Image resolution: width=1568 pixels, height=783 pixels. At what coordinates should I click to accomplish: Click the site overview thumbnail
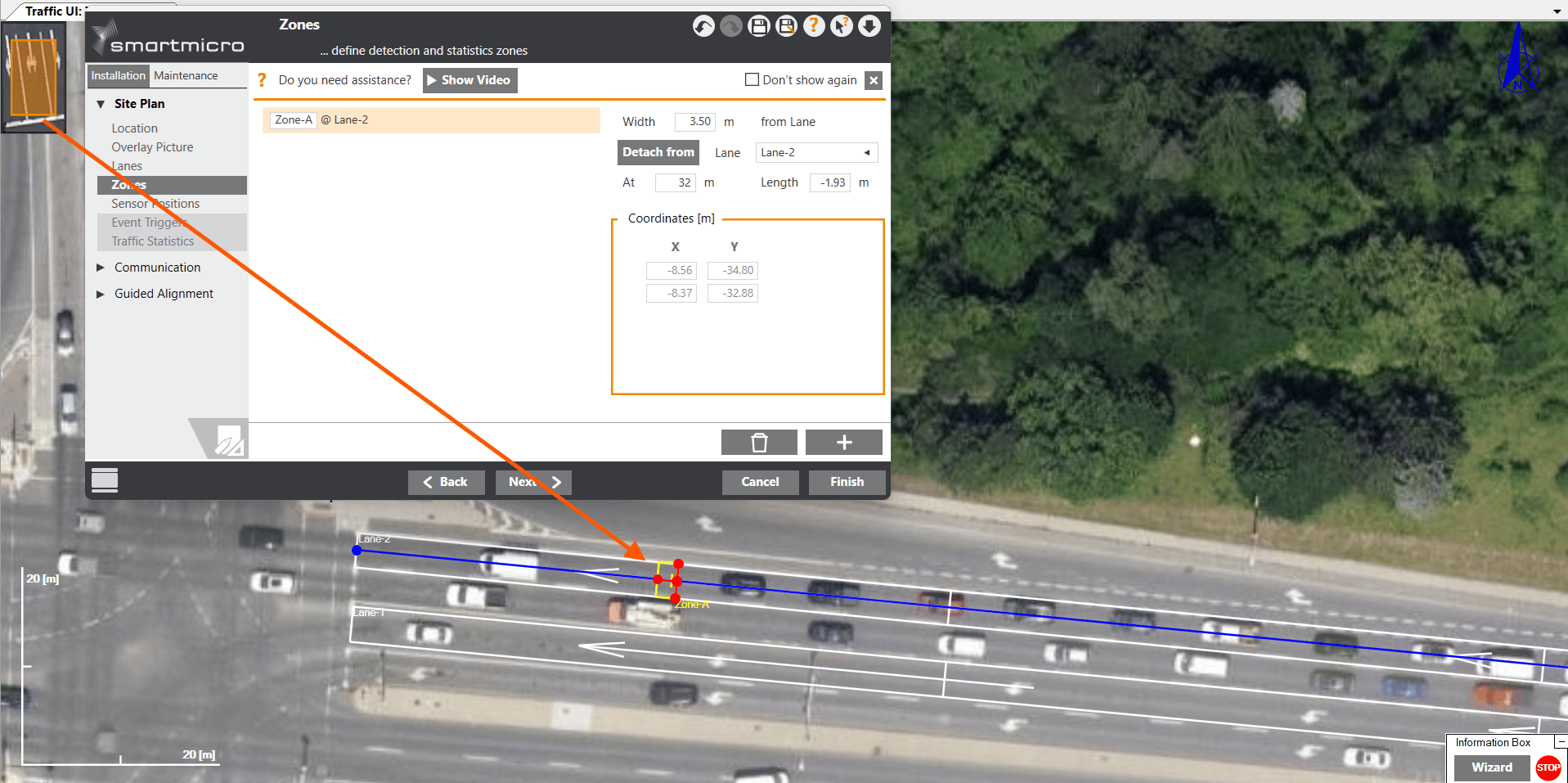(34, 77)
